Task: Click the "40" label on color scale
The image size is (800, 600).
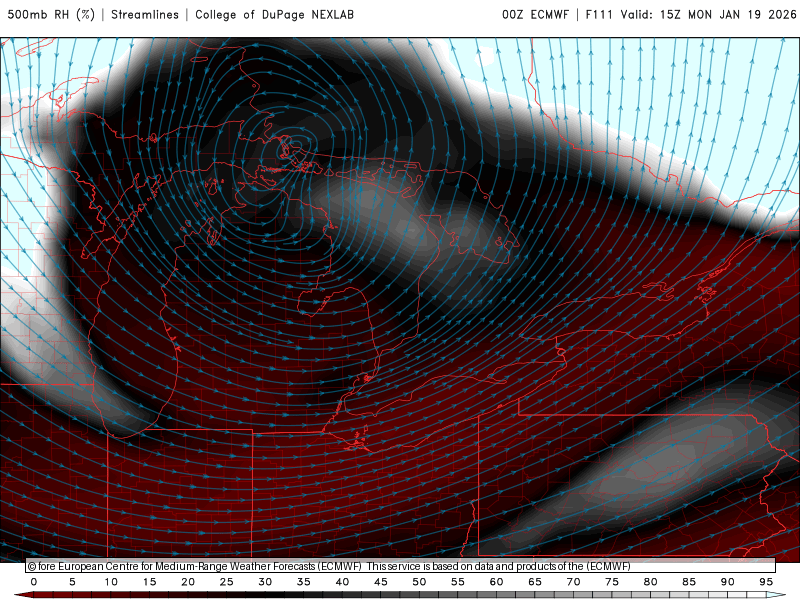Action: 342,582
